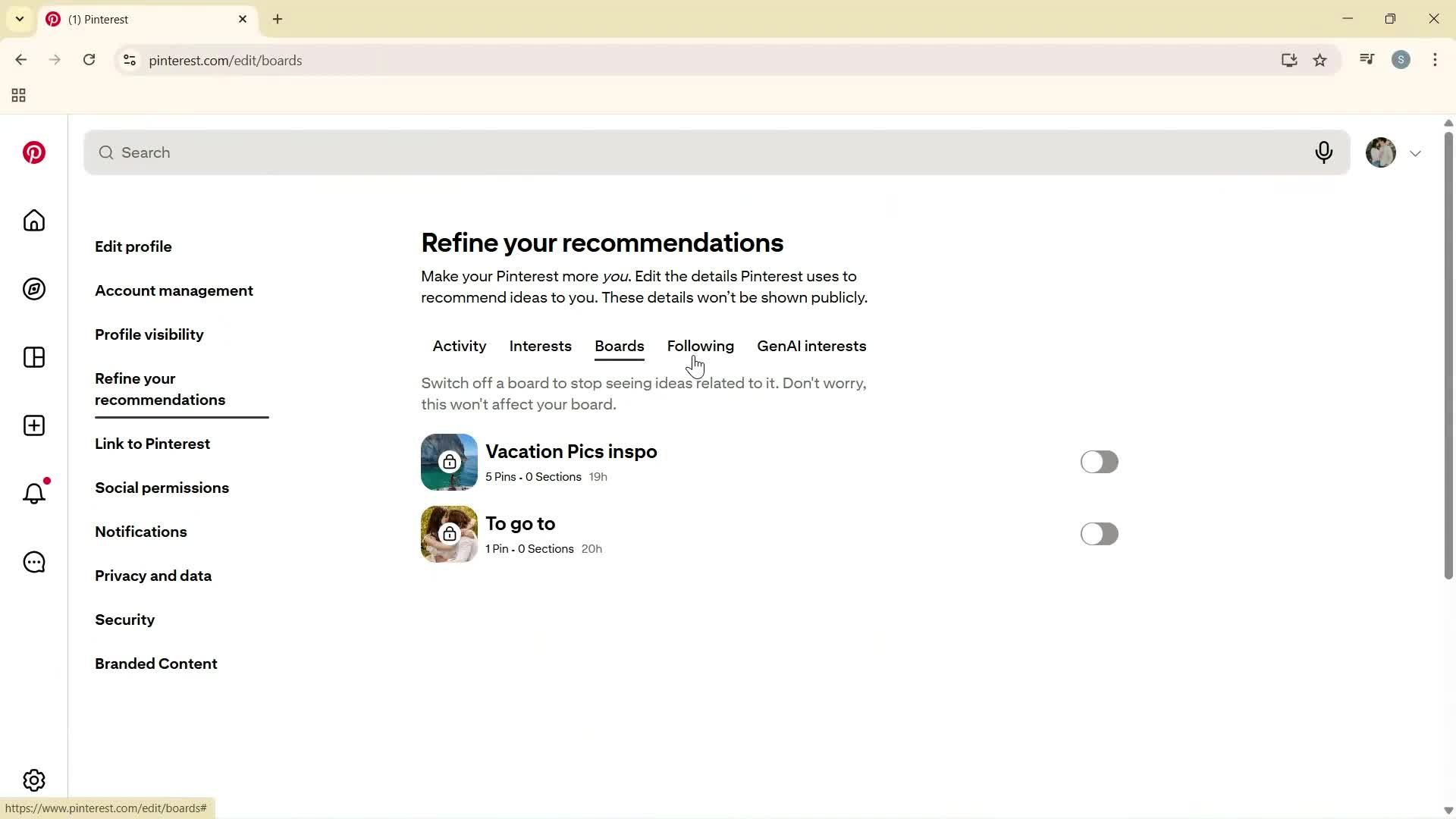This screenshot has width=1456, height=819.
Task: Open the Pinterest home feed
Action: (x=33, y=221)
